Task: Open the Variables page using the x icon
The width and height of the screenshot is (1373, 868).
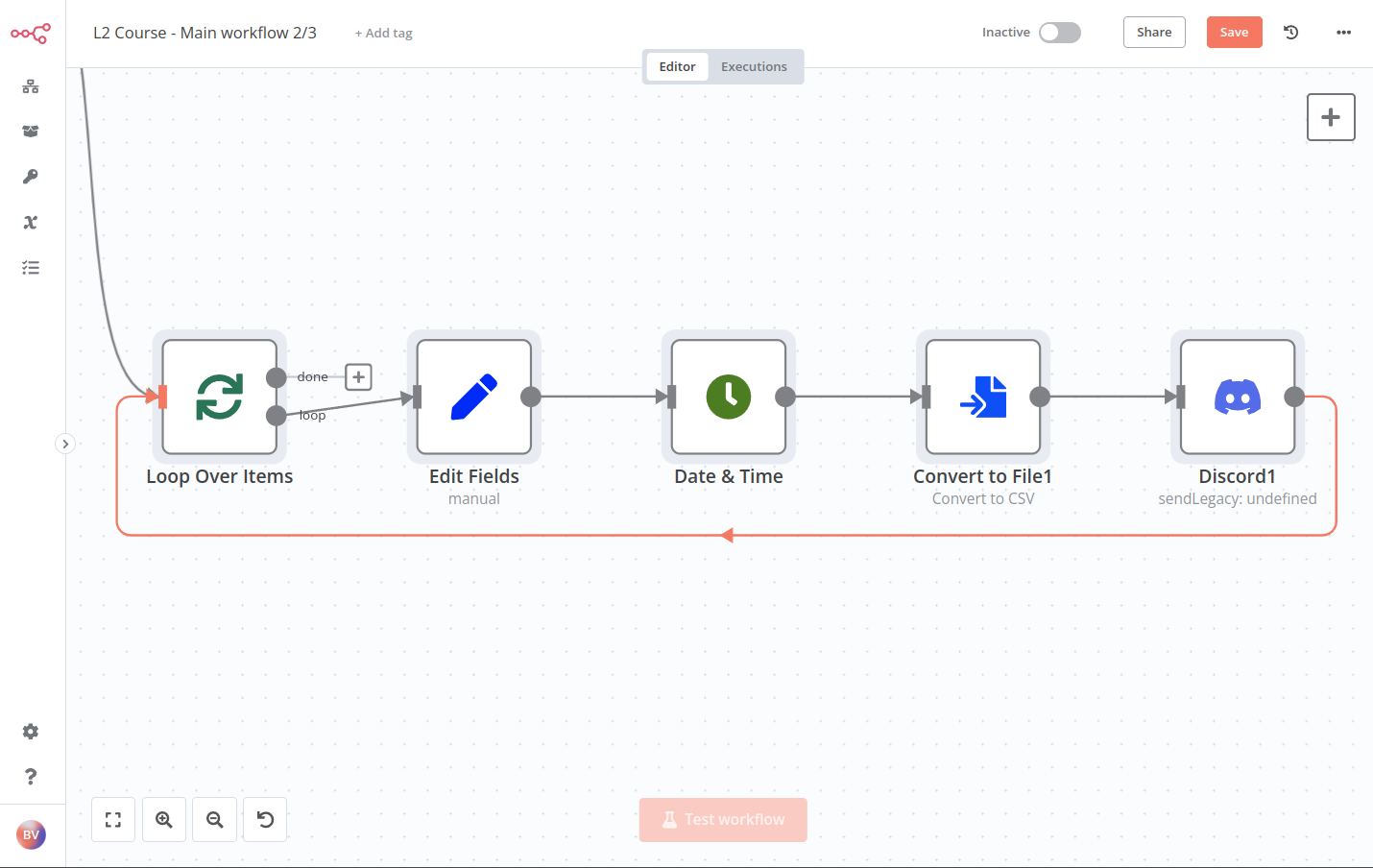Action: pos(31,222)
